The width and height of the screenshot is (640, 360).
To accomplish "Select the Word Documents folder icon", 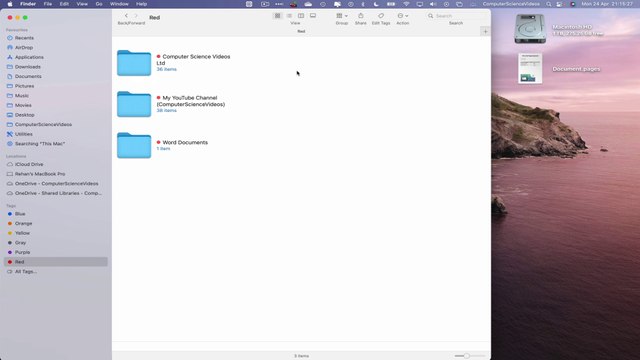I will tap(134, 145).
